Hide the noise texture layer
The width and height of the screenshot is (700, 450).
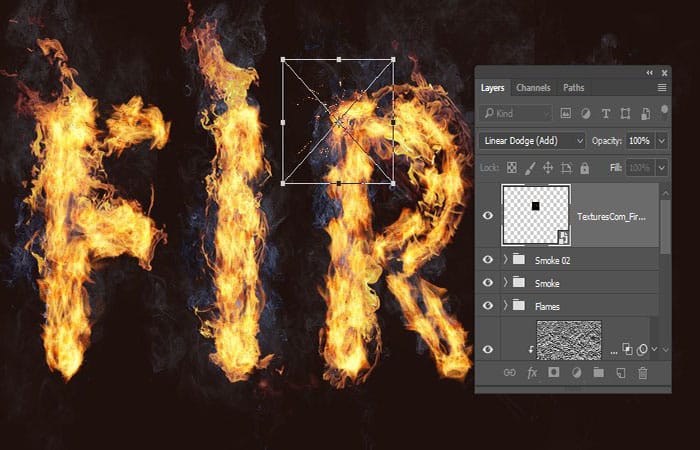click(x=488, y=349)
